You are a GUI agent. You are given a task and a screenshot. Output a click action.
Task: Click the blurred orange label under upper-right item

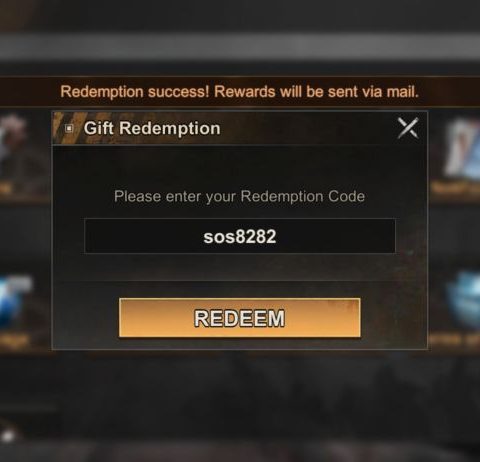(455, 188)
